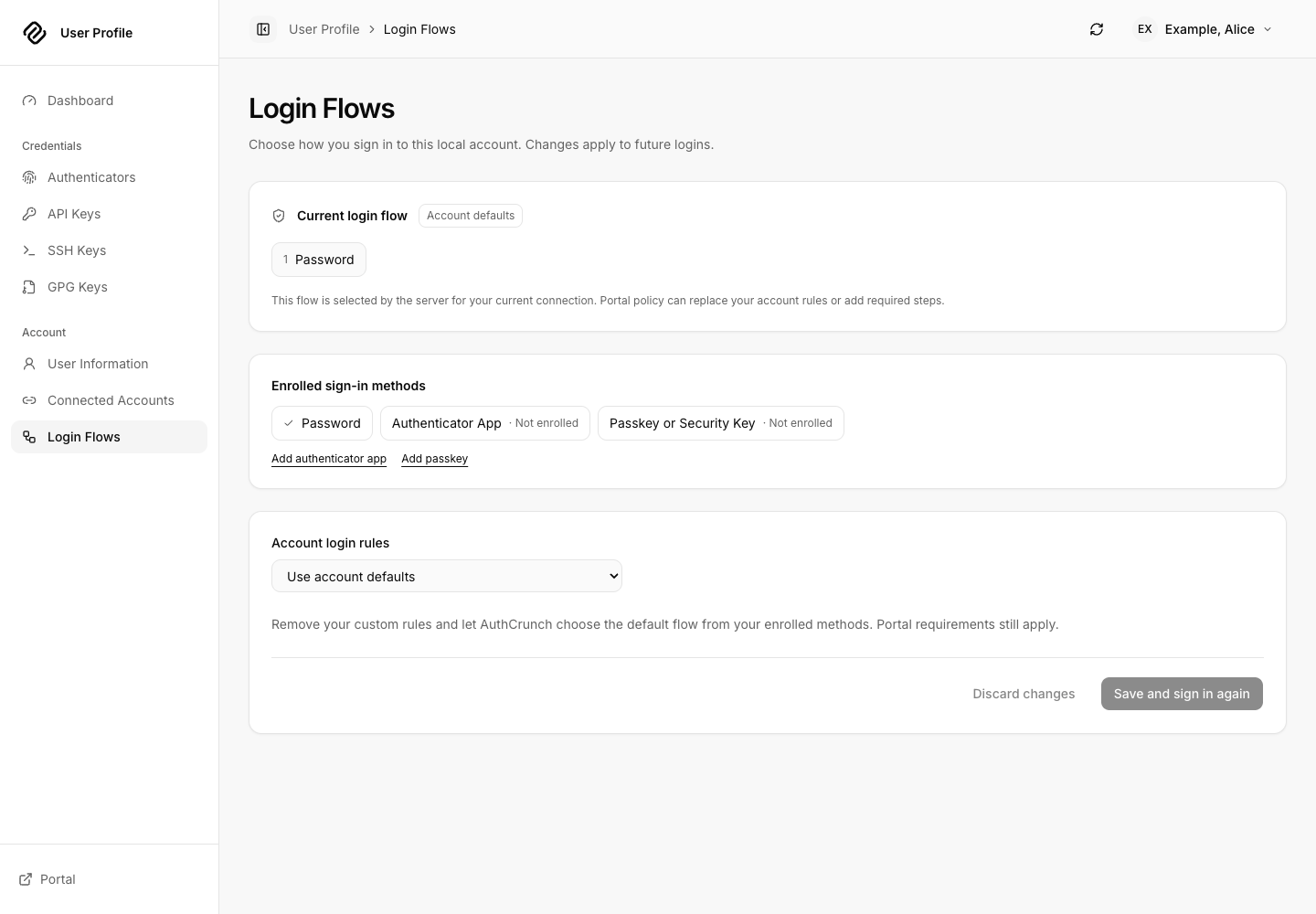This screenshot has width=1316, height=914.
Task: Click the Login Flows page heading
Action: [x=322, y=108]
